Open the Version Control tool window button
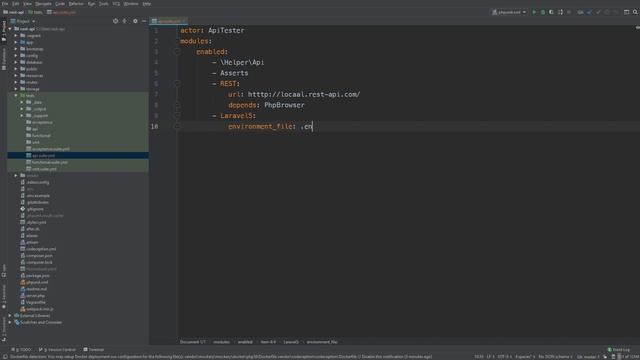The height and width of the screenshot is (360, 640). pos(57,349)
